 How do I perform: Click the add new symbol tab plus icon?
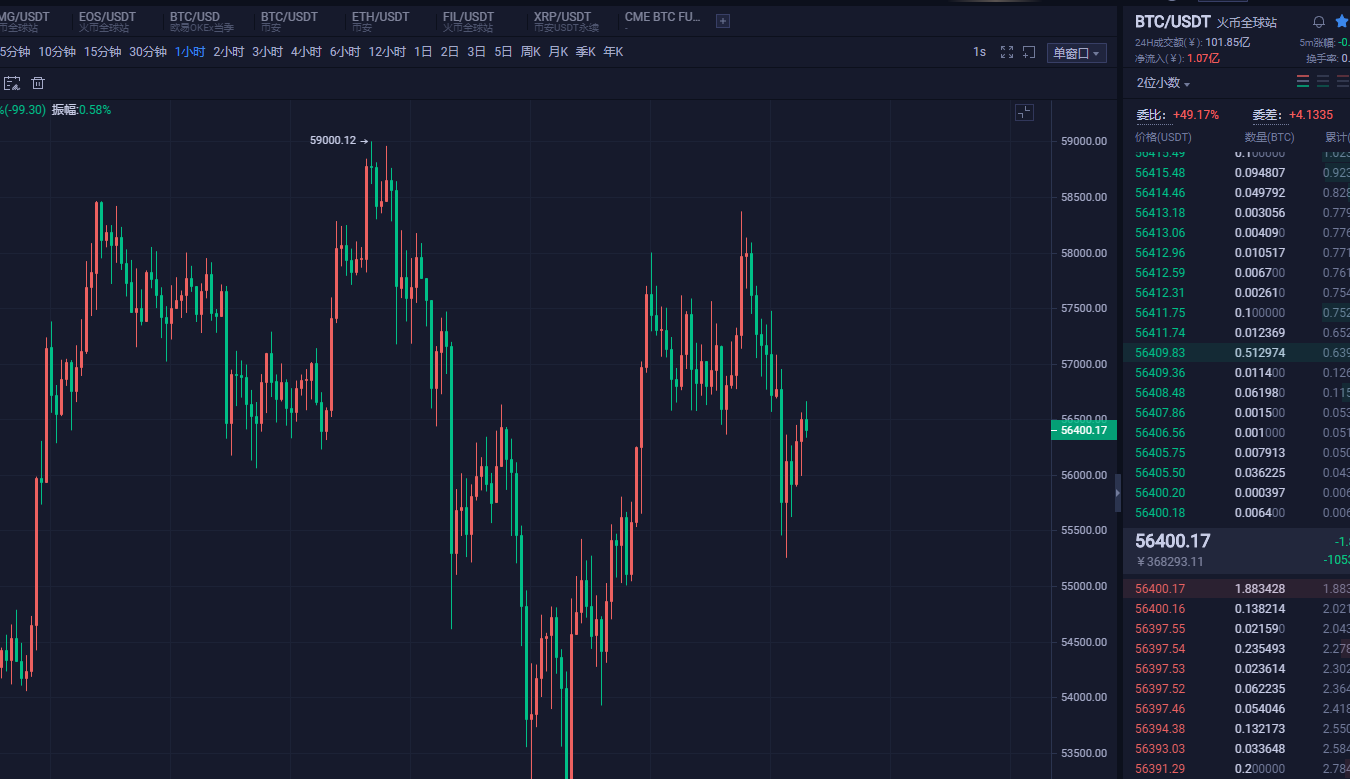point(723,21)
